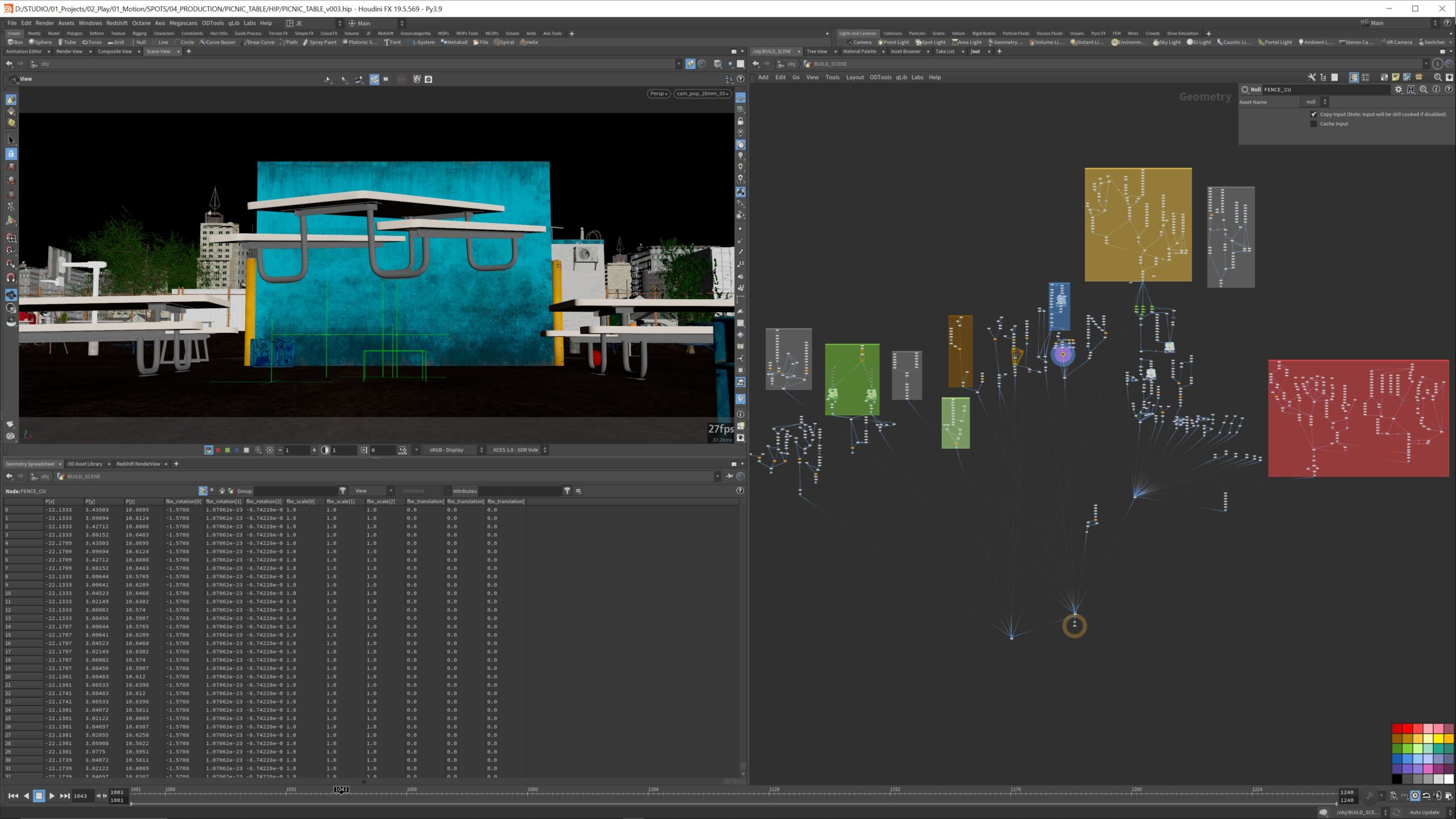Image resolution: width=1456 pixels, height=819 pixels.
Task: Create a Point Light from the shelf
Action: 894,42
